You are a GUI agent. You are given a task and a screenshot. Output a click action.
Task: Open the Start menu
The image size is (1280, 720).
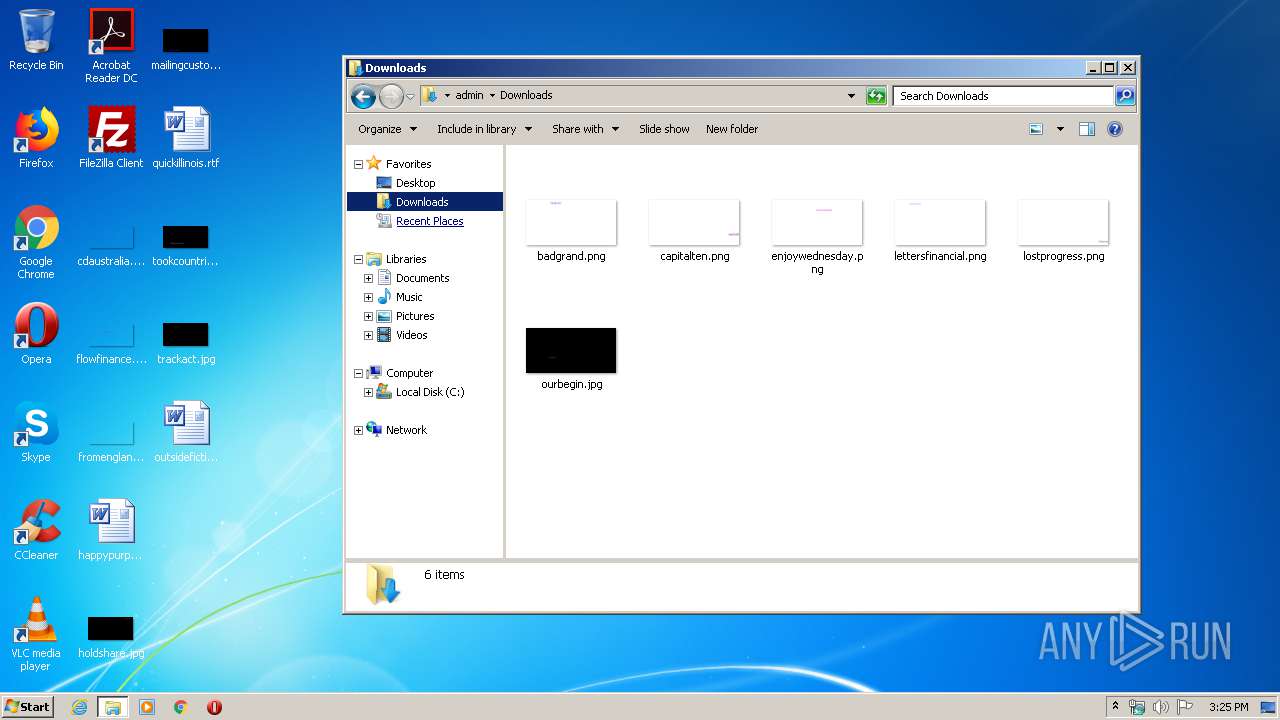28,707
